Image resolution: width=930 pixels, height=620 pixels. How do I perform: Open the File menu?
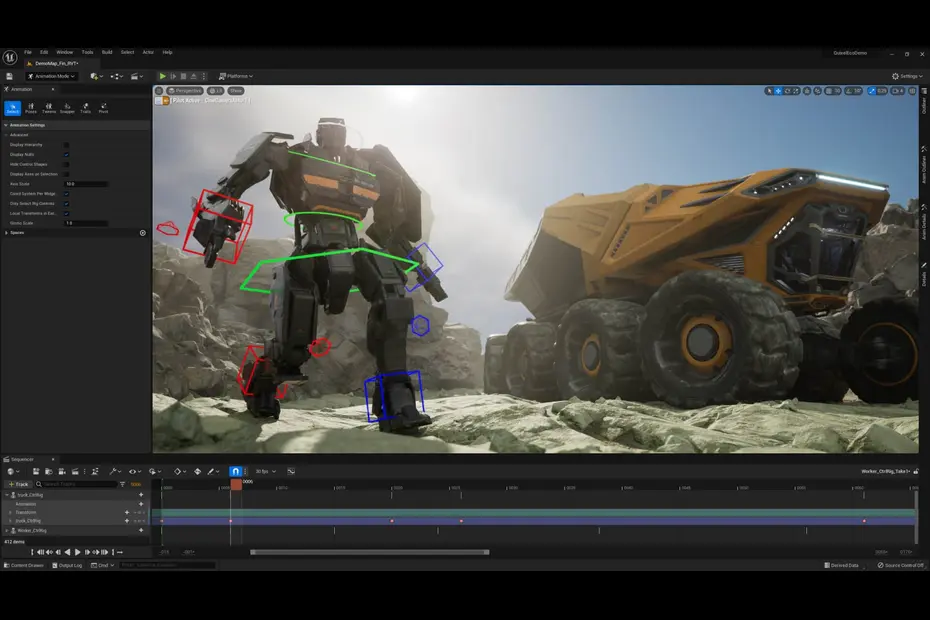tap(28, 52)
